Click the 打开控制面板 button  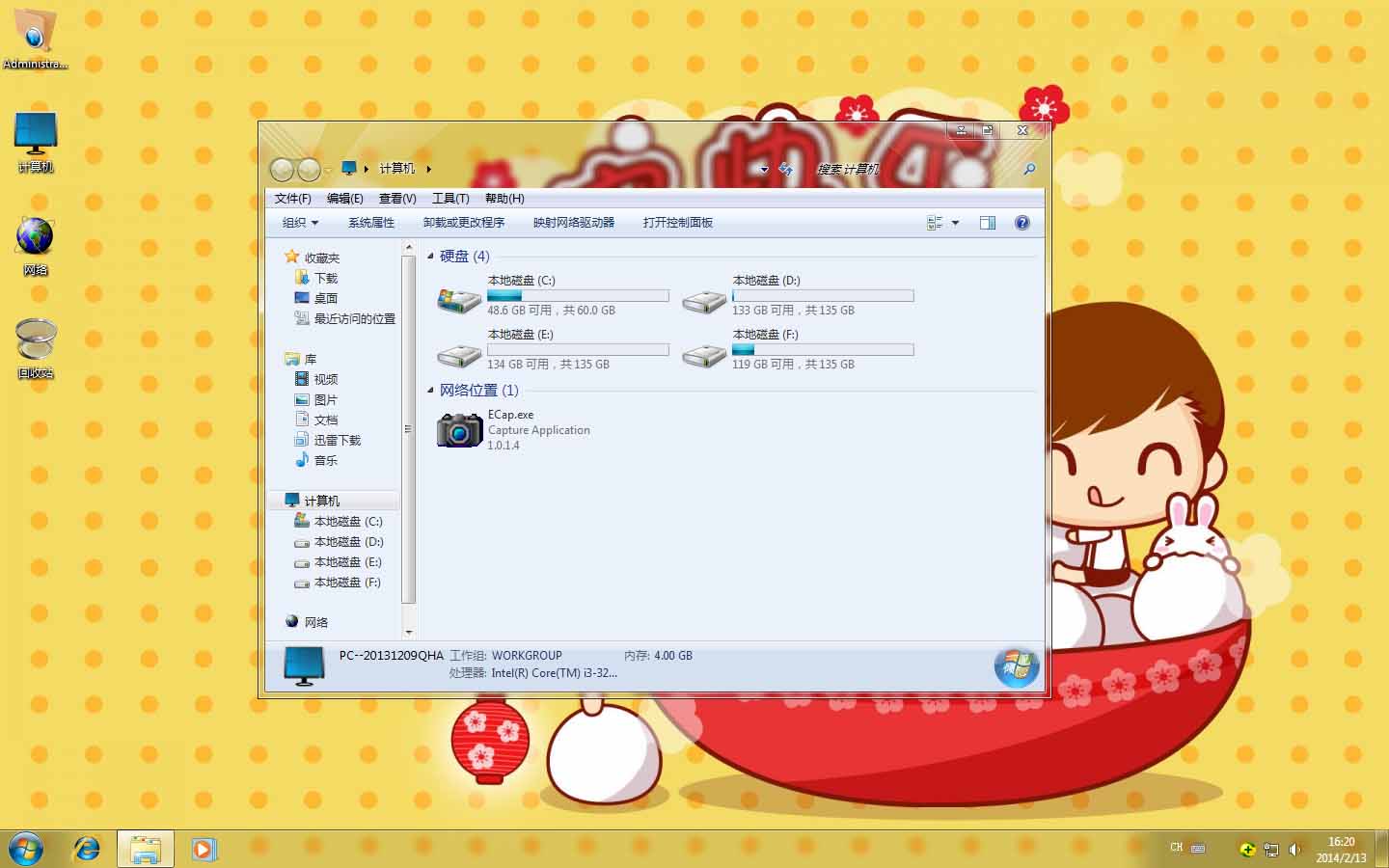tap(678, 223)
